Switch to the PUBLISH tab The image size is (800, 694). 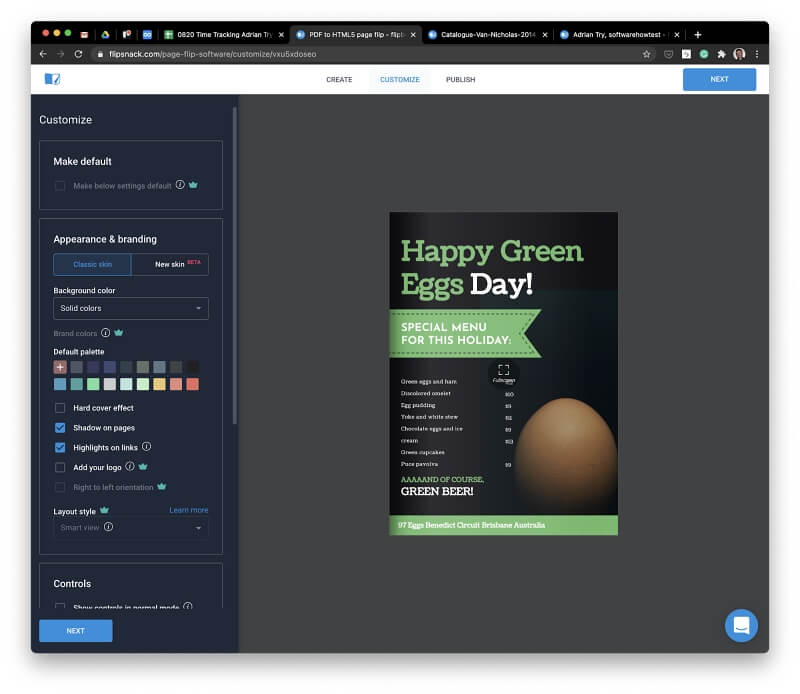(x=460, y=79)
